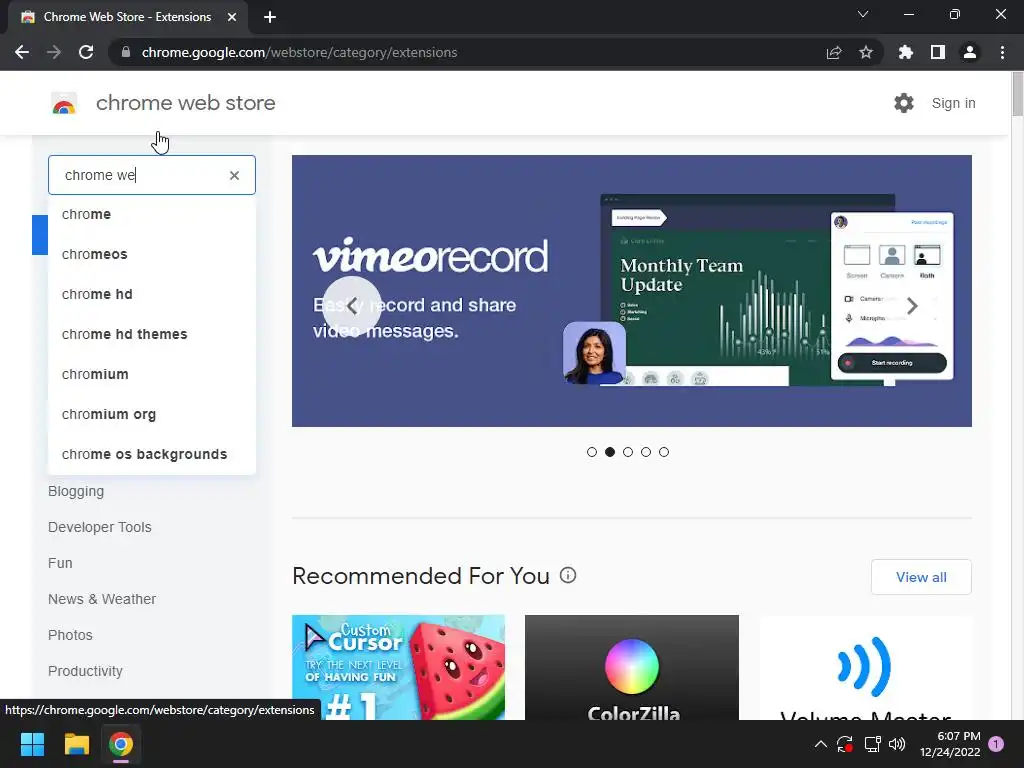The image size is (1024, 768).
Task: Toggle the browser side panel icon
Action: pos(938,52)
